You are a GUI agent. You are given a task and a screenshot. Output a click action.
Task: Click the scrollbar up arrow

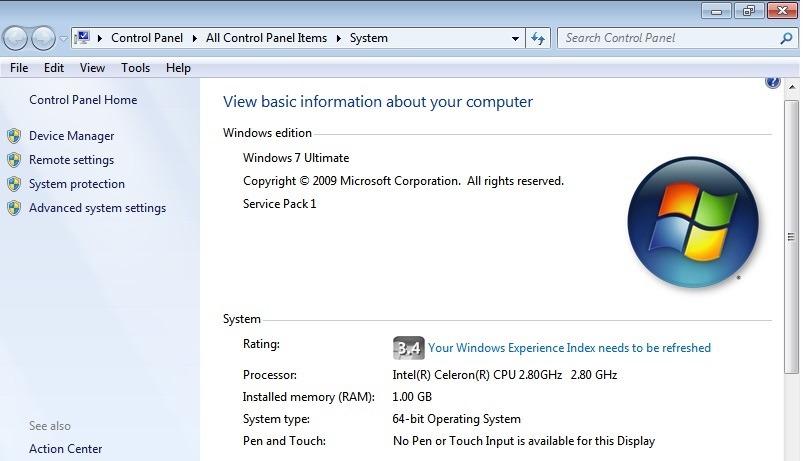(792, 87)
